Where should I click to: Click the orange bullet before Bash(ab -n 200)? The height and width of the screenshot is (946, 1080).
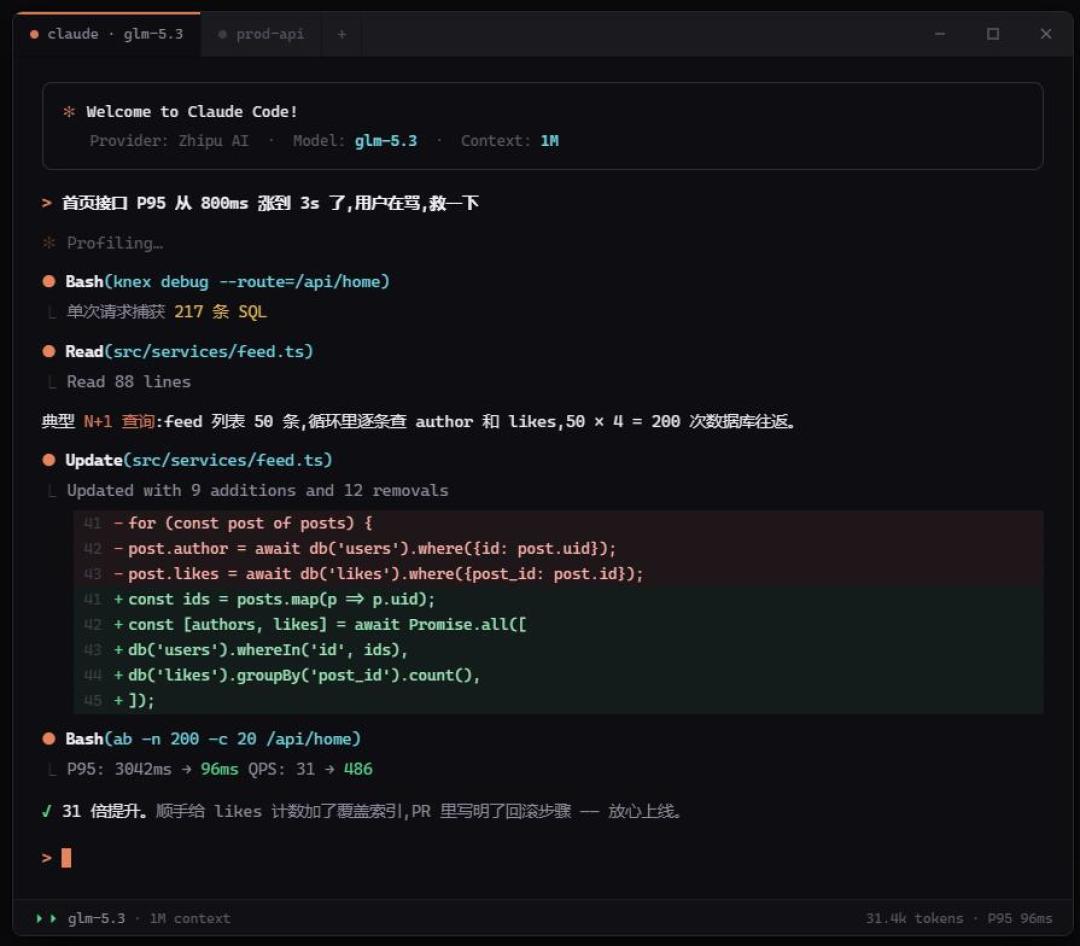point(49,739)
